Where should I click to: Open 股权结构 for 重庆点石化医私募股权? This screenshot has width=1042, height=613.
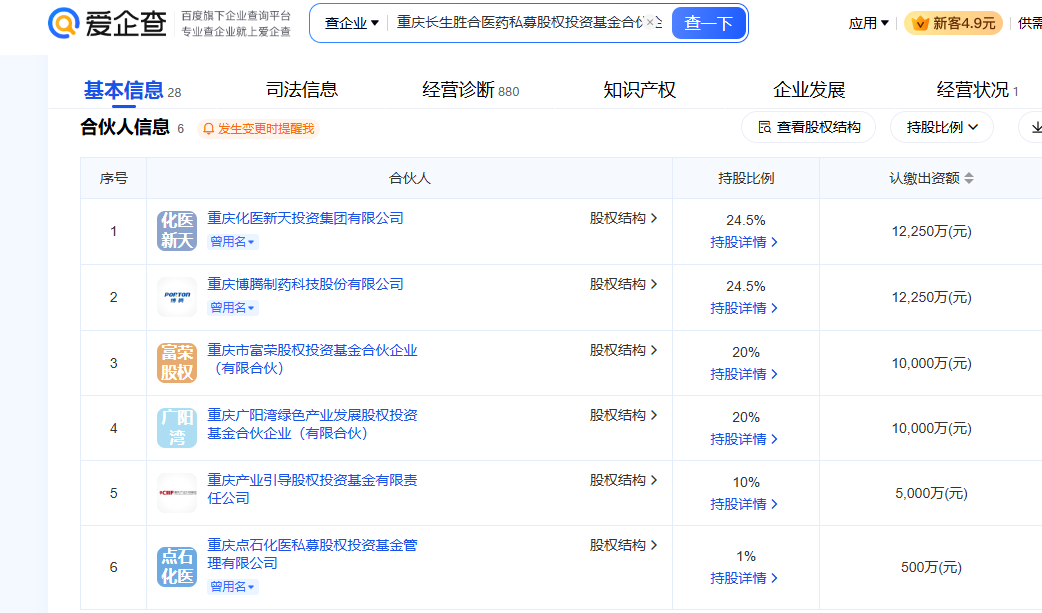[x=623, y=545]
